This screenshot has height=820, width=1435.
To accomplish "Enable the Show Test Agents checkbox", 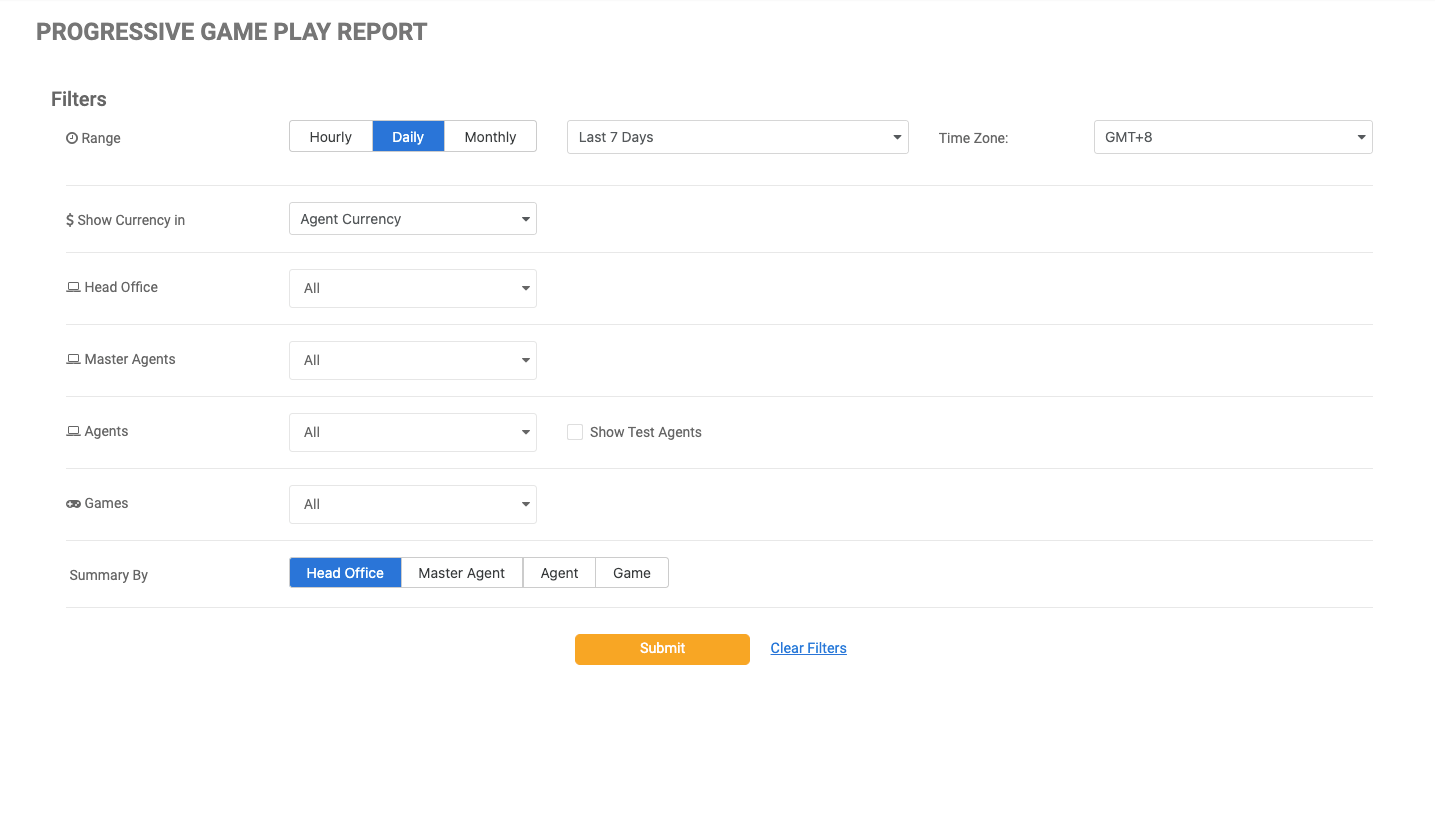I will point(575,432).
